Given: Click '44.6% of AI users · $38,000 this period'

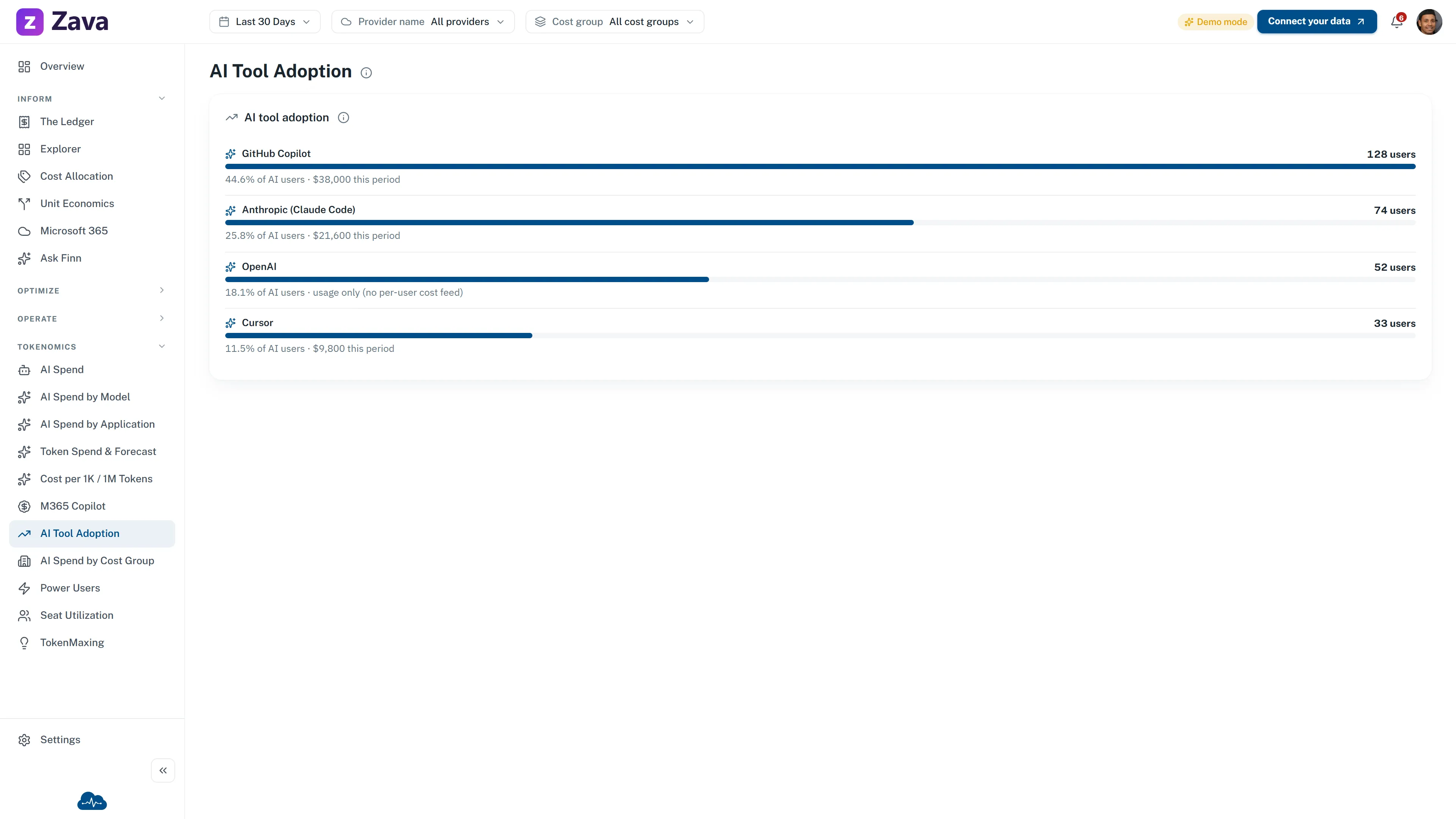Looking at the screenshot, I should click(x=312, y=180).
